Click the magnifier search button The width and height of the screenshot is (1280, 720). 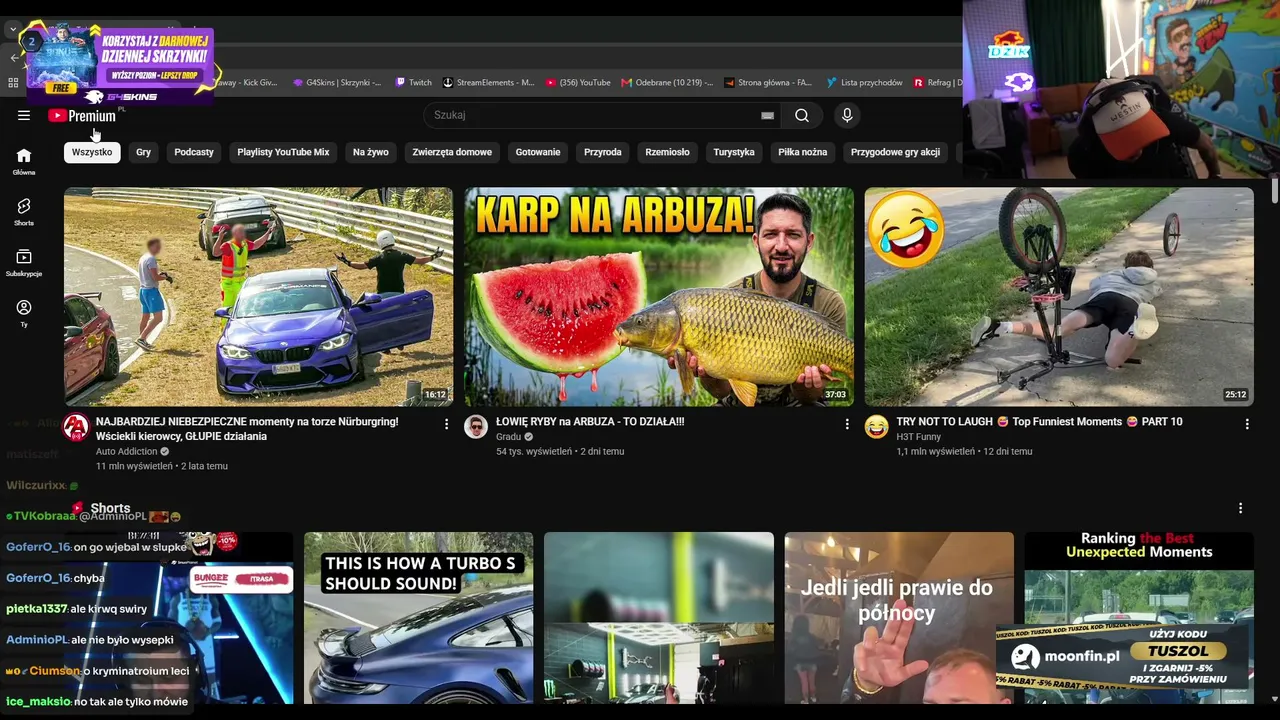[802, 115]
